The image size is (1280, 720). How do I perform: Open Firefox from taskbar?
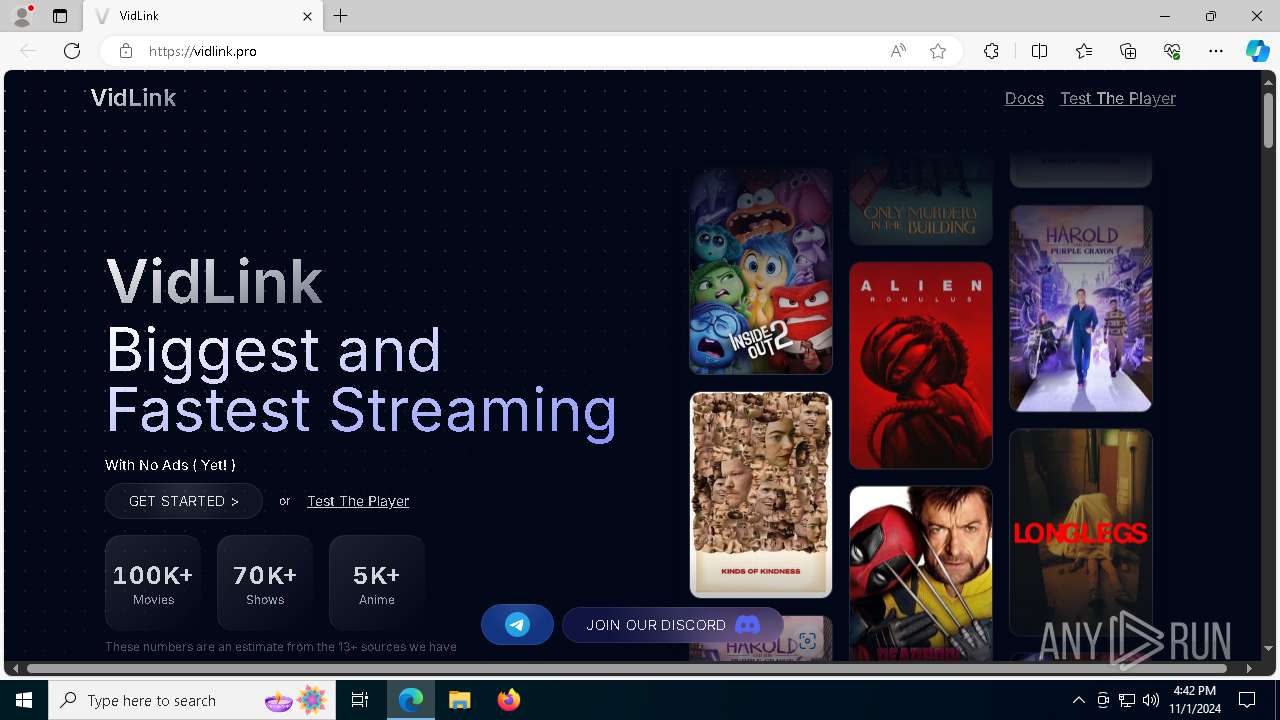(x=509, y=700)
